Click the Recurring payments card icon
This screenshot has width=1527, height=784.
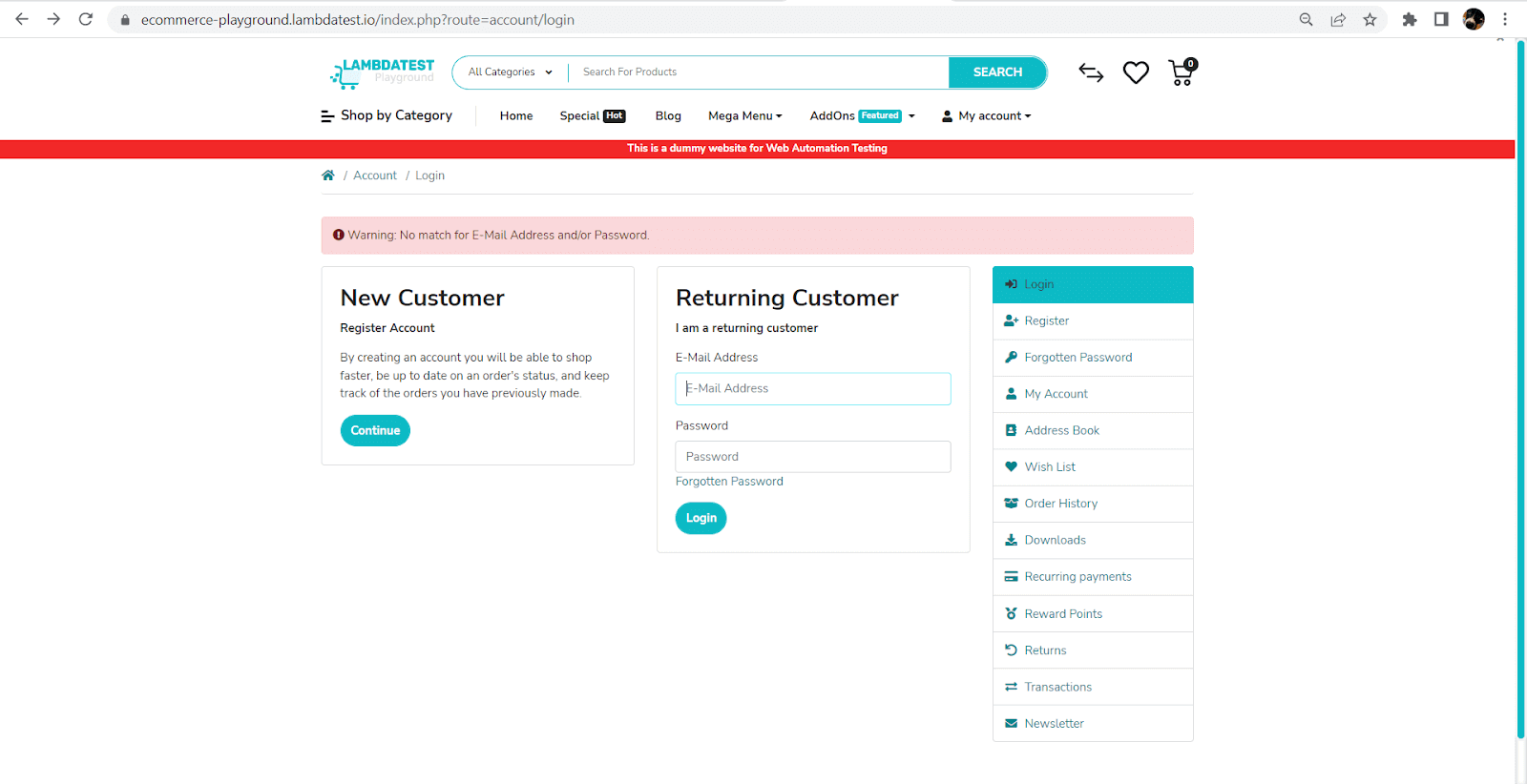1012,576
